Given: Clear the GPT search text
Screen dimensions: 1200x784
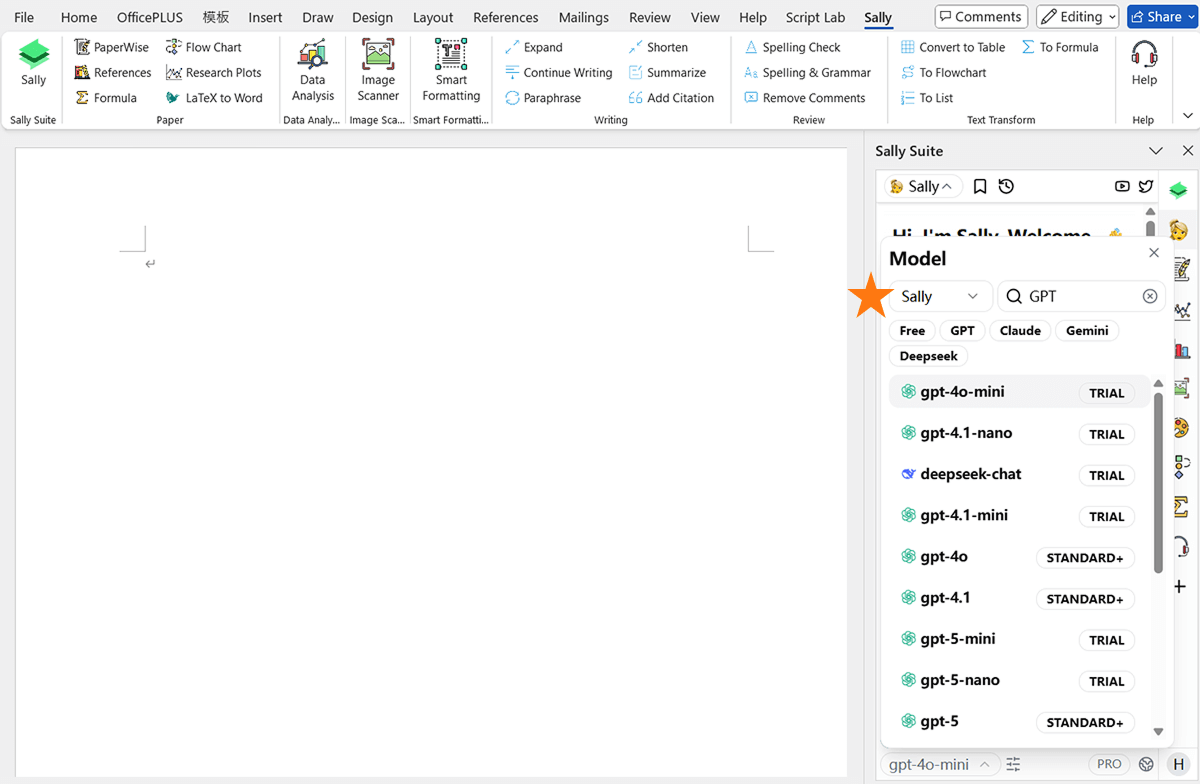Looking at the screenshot, I should click(1150, 296).
